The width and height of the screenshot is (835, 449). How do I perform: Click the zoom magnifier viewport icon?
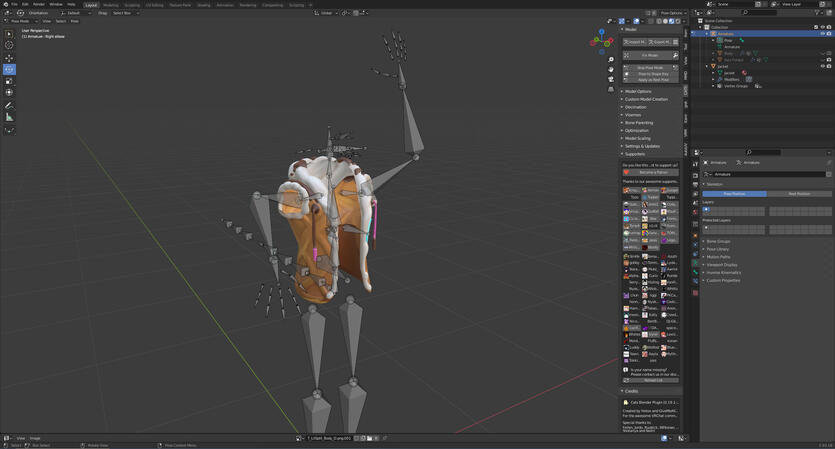coord(611,60)
